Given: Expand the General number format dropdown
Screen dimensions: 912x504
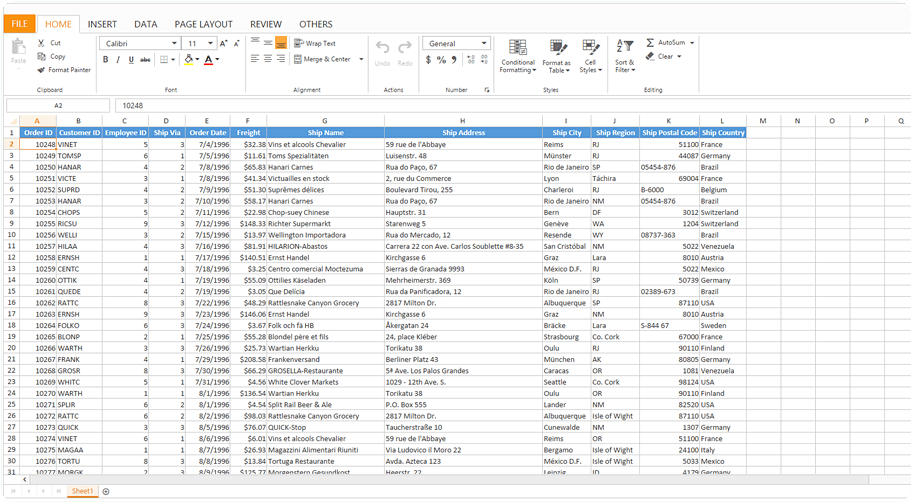Looking at the screenshot, I should pos(484,44).
